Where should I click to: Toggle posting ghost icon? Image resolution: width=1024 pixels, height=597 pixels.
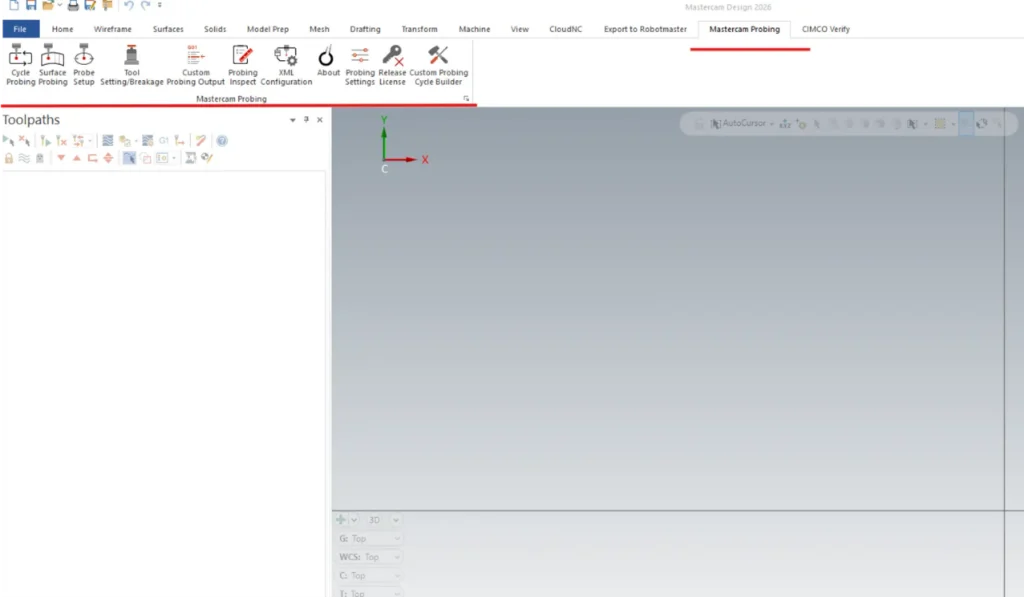click(40, 158)
